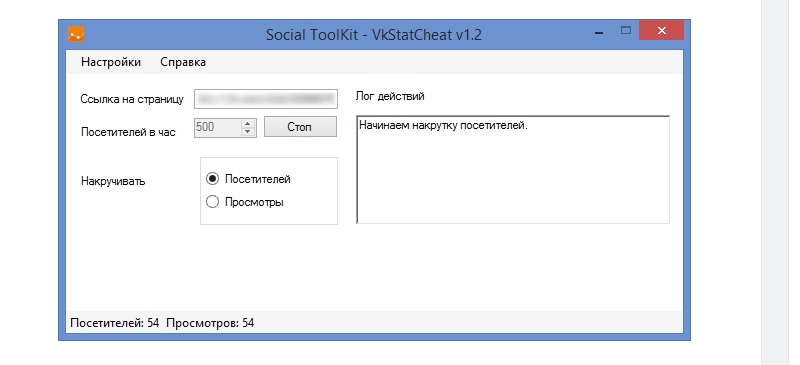Click the 'Ссылка на страницу' label
The height and width of the screenshot is (365, 800).
(x=132, y=100)
